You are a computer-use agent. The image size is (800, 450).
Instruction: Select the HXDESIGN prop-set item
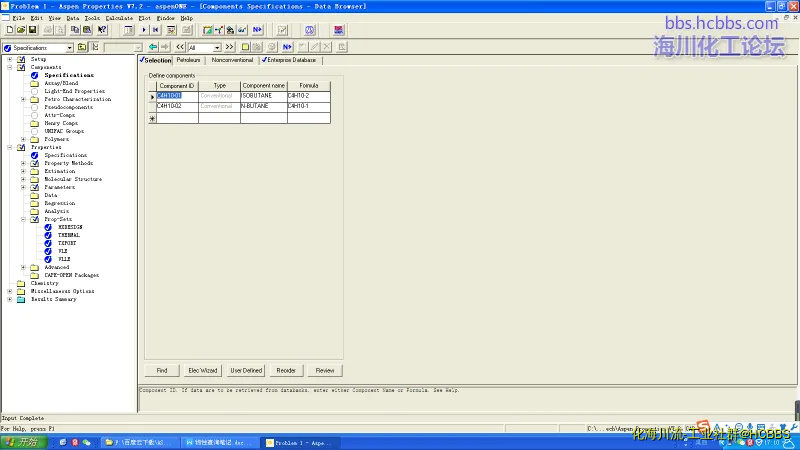[x=70, y=228]
